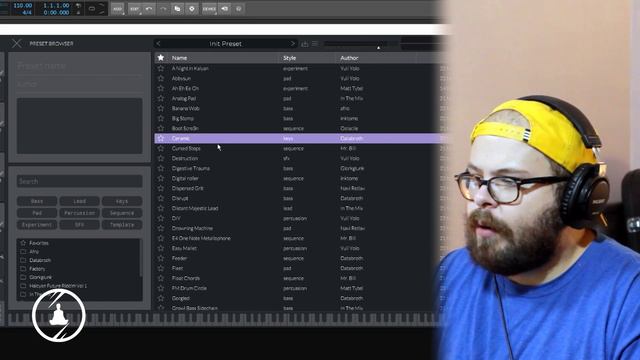
Task: Sort presets by Name column header
Action: point(179,58)
